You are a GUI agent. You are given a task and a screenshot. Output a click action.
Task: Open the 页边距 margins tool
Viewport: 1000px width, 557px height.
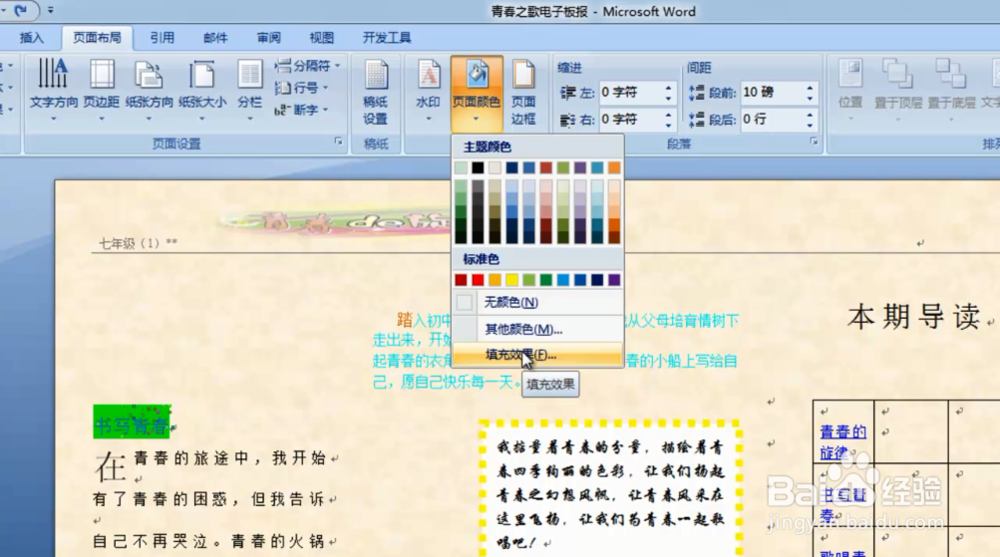pos(101,89)
